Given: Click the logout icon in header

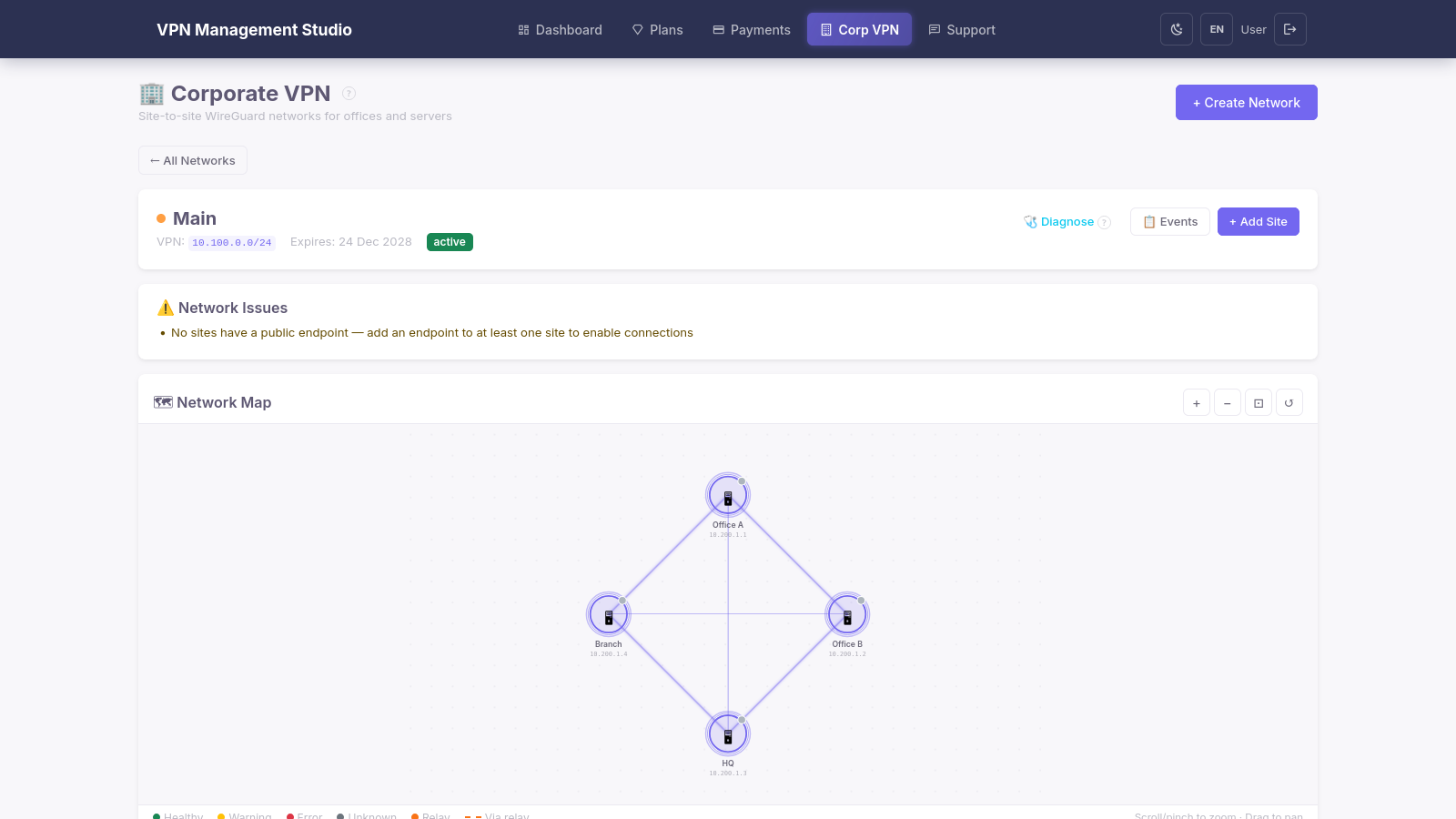Looking at the screenshot, I should click(x=1289, y=29).
